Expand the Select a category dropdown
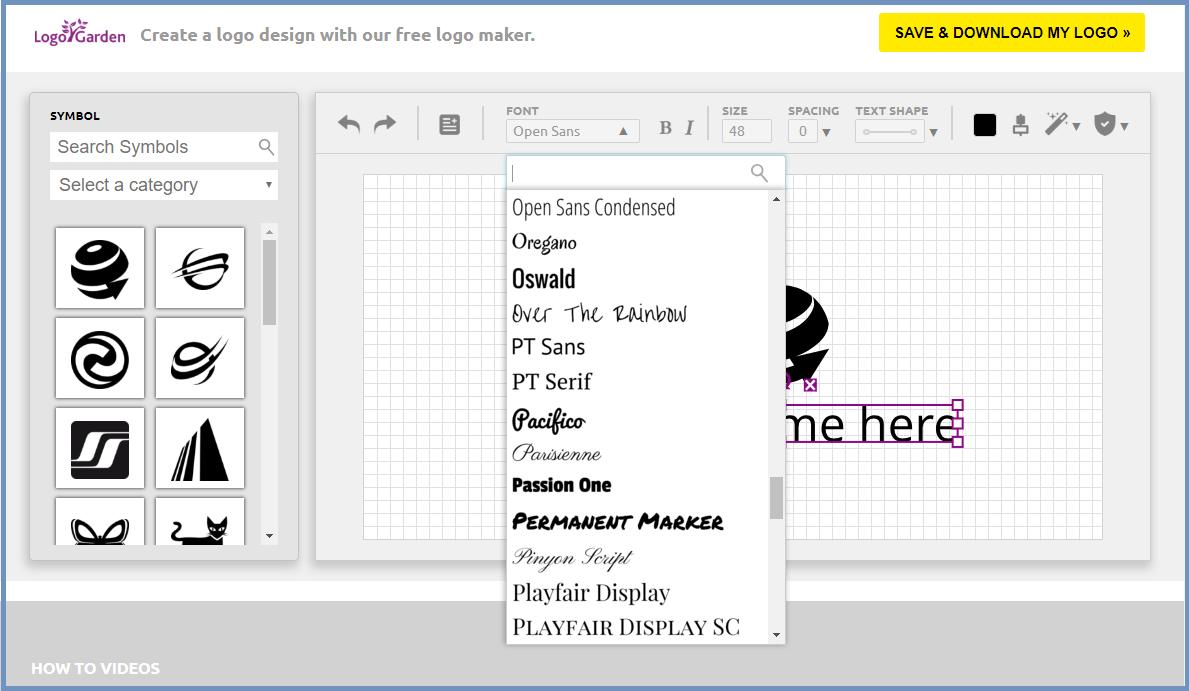The height and width of the screenshot is (691, 1189). pyautogui.click(x=164, y=185)
